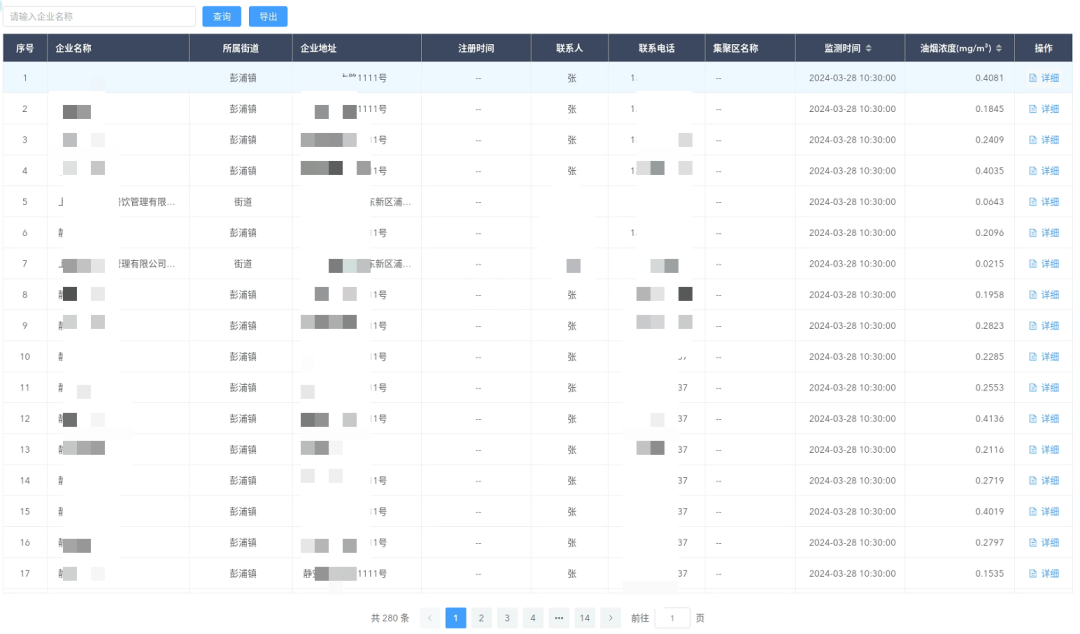The height and width of the screenshot is (634, 1080).
Task: Click the 前往 page number input box
Action: click(x=672, y=618)
